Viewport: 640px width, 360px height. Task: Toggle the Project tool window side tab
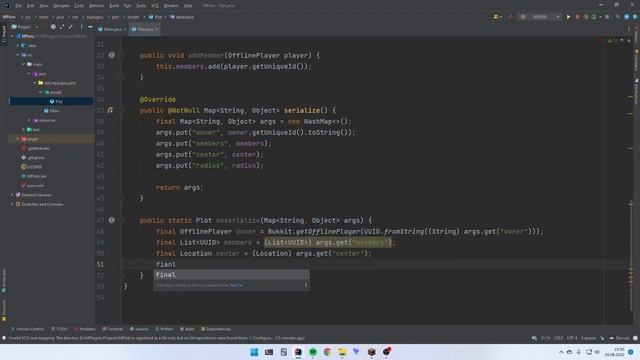(4, 34)
